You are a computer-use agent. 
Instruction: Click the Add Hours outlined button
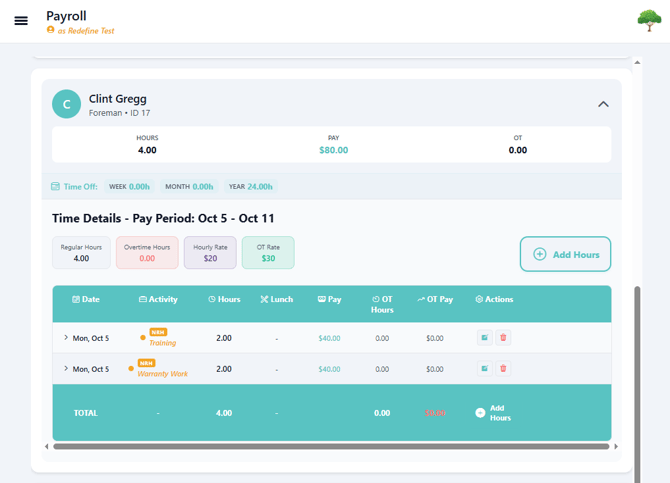pos(565,254)
